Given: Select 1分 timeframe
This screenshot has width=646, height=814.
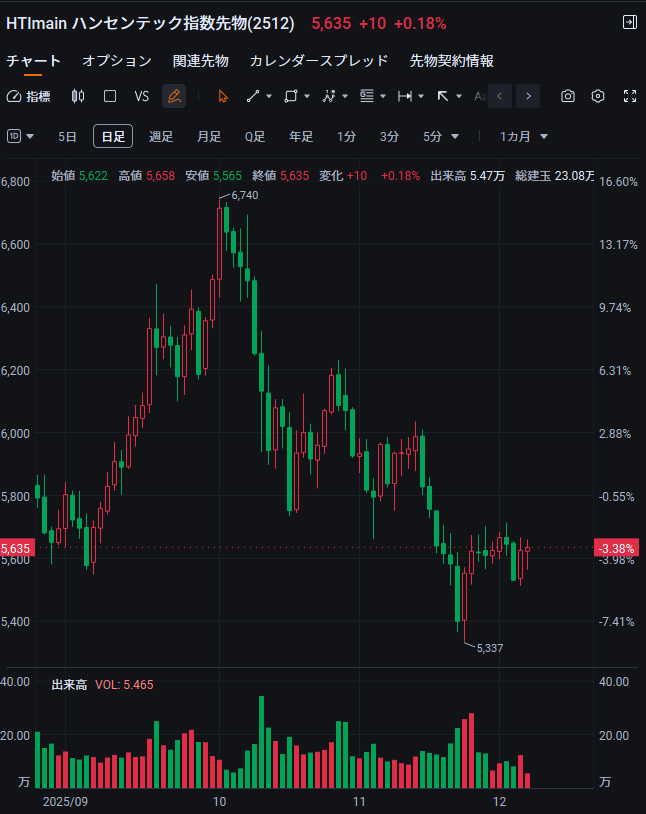Looking at the screenshot, I should 346,137.
